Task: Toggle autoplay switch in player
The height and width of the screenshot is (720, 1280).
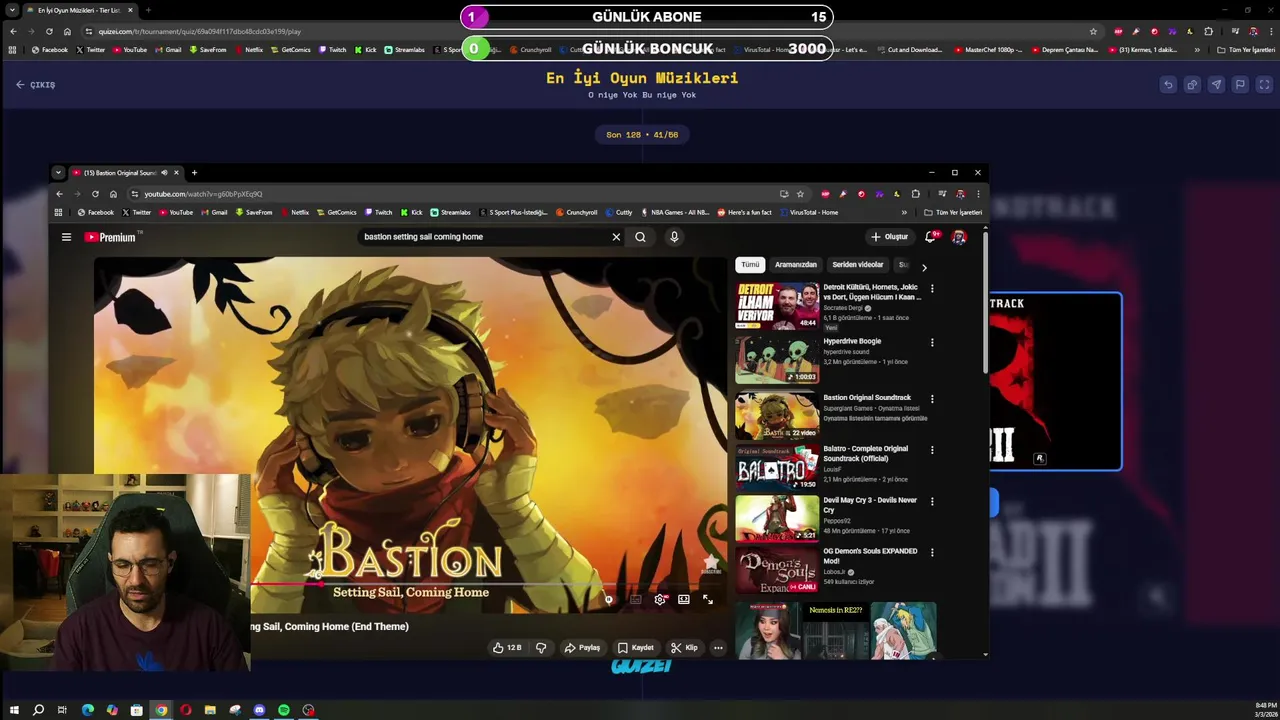Action: 609,600
